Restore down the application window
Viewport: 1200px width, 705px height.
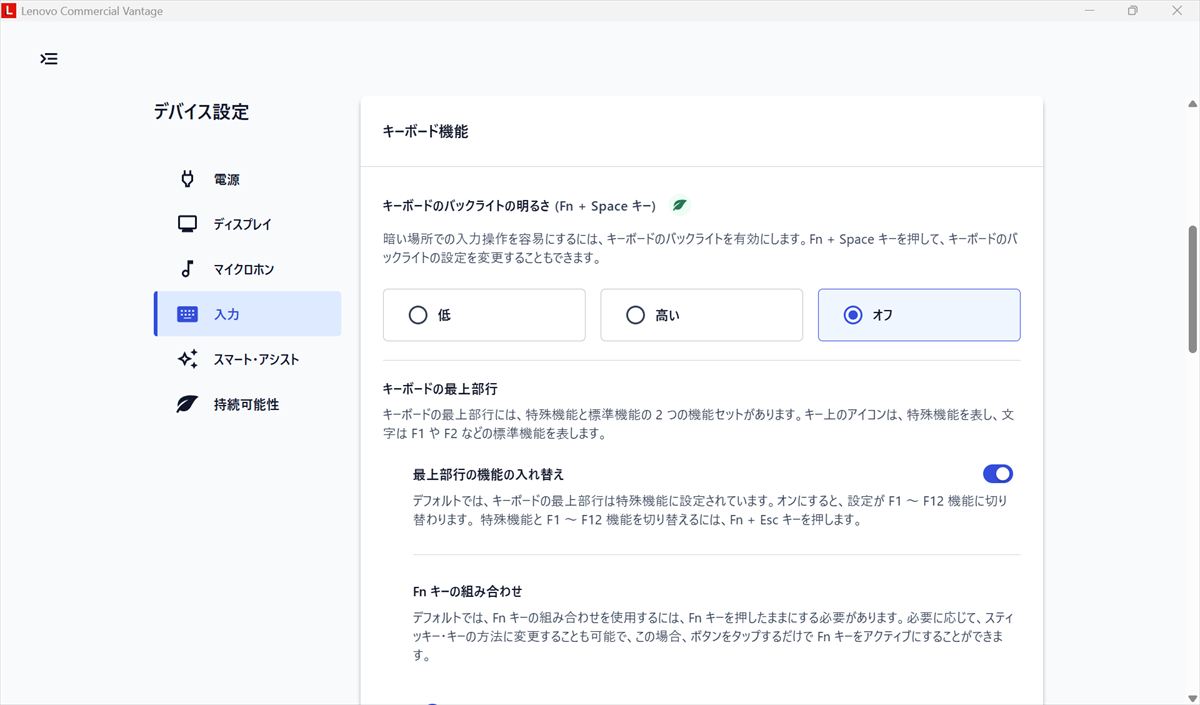tap(1133, 11)
